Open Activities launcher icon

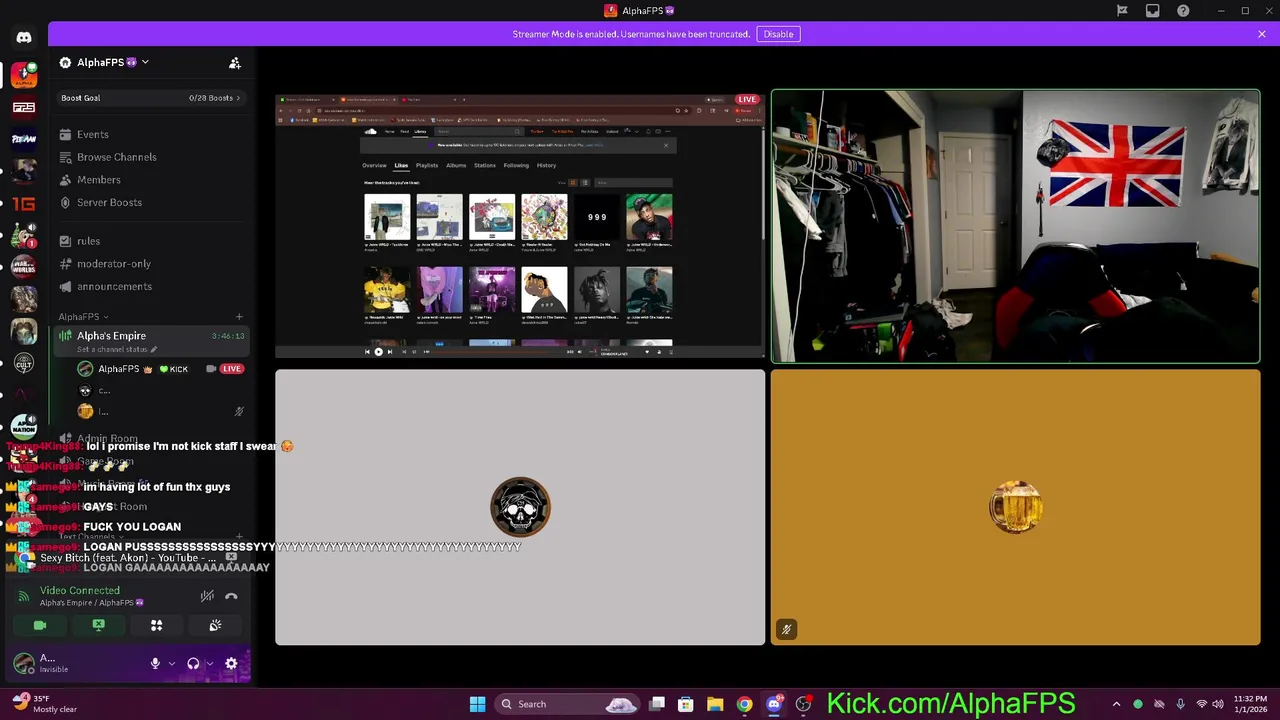coord(156,625)
